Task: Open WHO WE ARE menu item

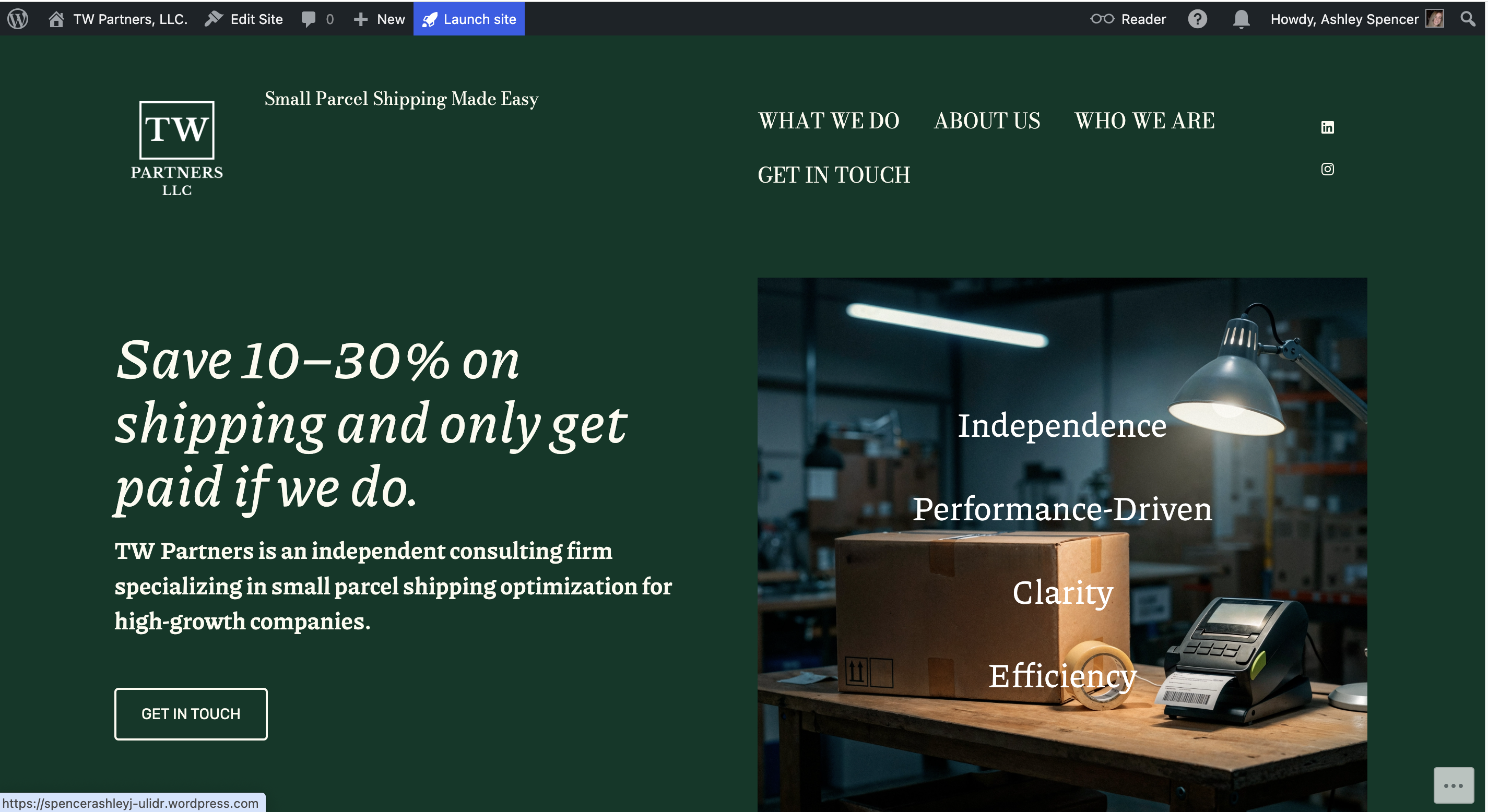Action: 1144,121
